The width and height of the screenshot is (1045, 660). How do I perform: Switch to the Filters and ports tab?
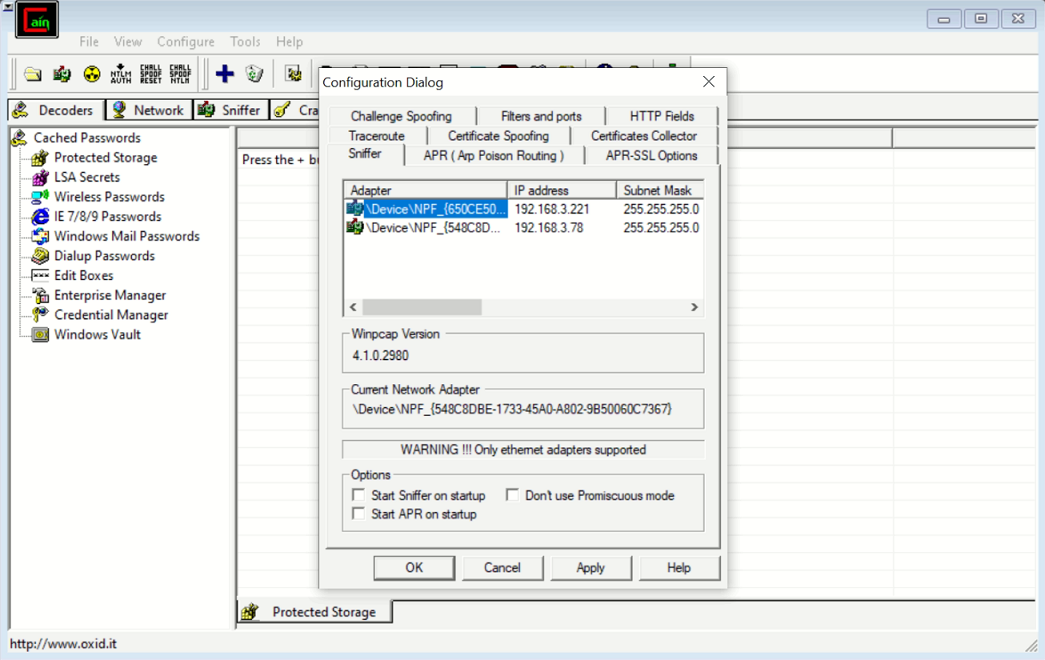(541, 116)
